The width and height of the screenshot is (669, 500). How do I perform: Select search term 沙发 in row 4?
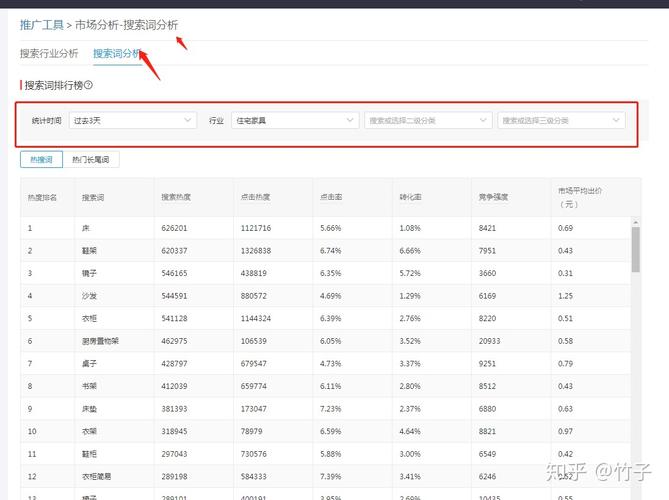[89, 296]
